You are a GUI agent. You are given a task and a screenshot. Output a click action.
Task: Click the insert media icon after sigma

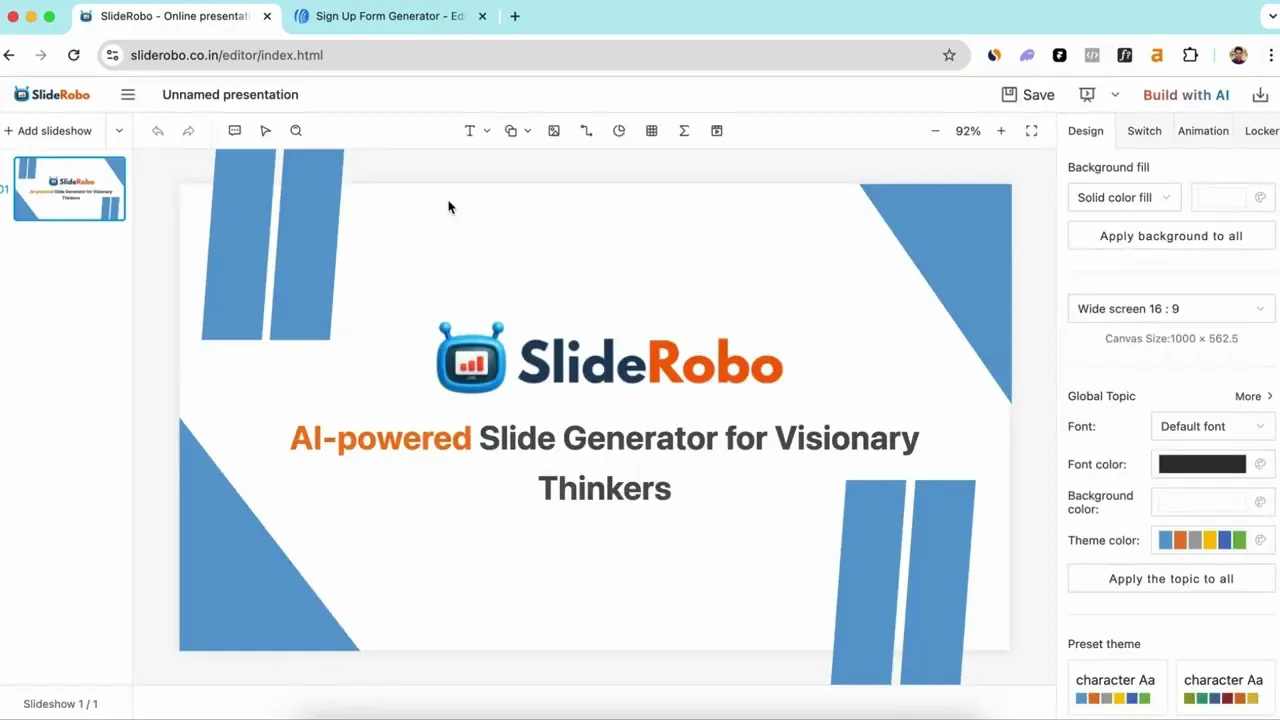(717, 131)
